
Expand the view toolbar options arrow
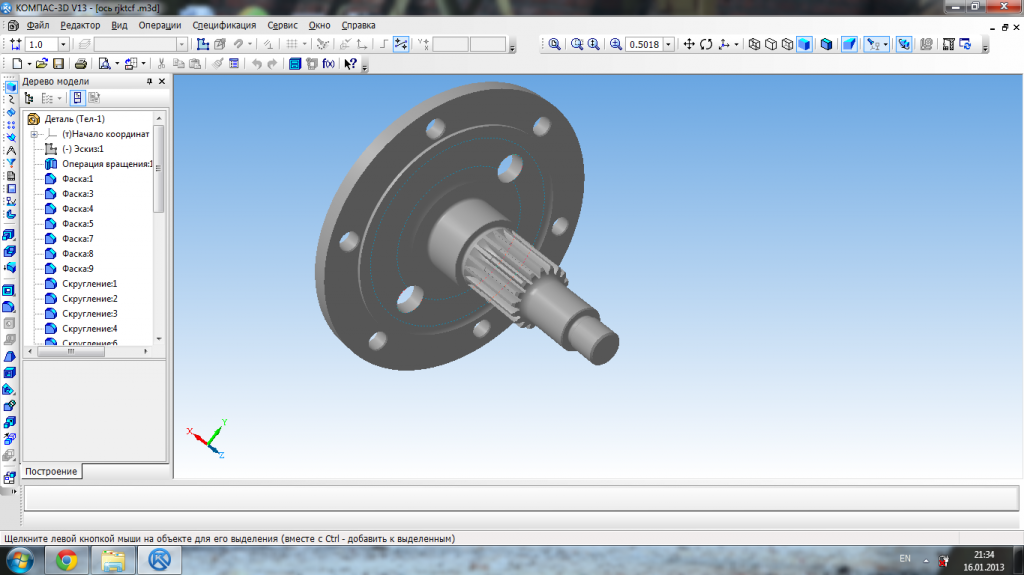click(x=985, y=47)
